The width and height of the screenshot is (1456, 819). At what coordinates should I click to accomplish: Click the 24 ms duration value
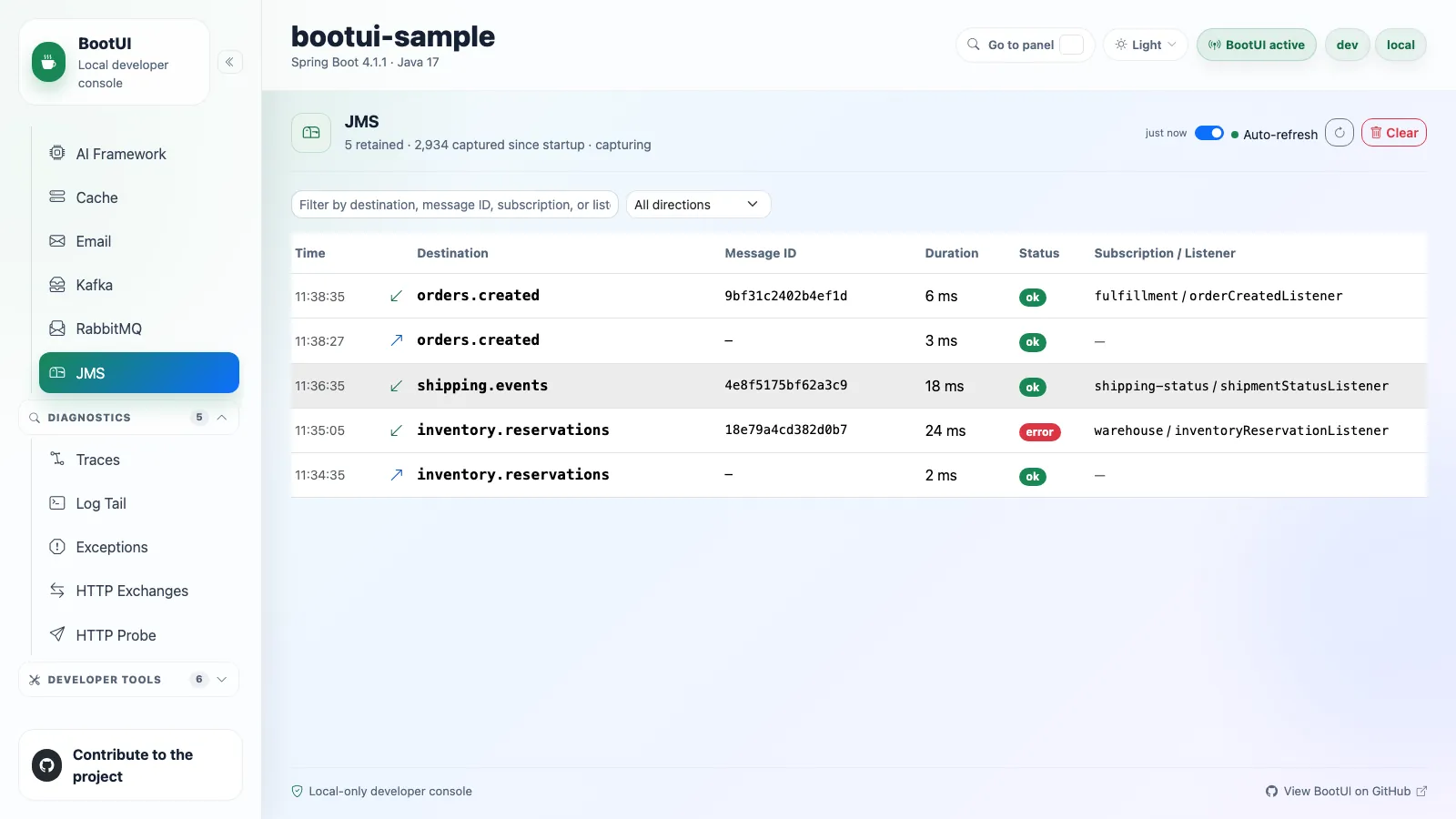tap(945, 430)
